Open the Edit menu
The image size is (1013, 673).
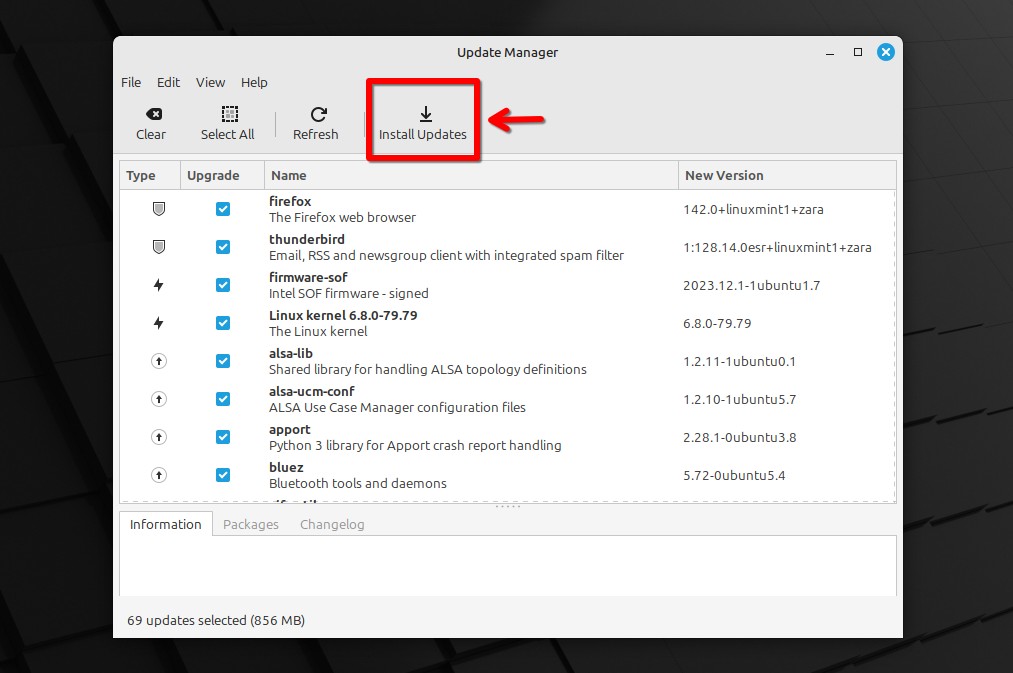(x=168, y=83)
